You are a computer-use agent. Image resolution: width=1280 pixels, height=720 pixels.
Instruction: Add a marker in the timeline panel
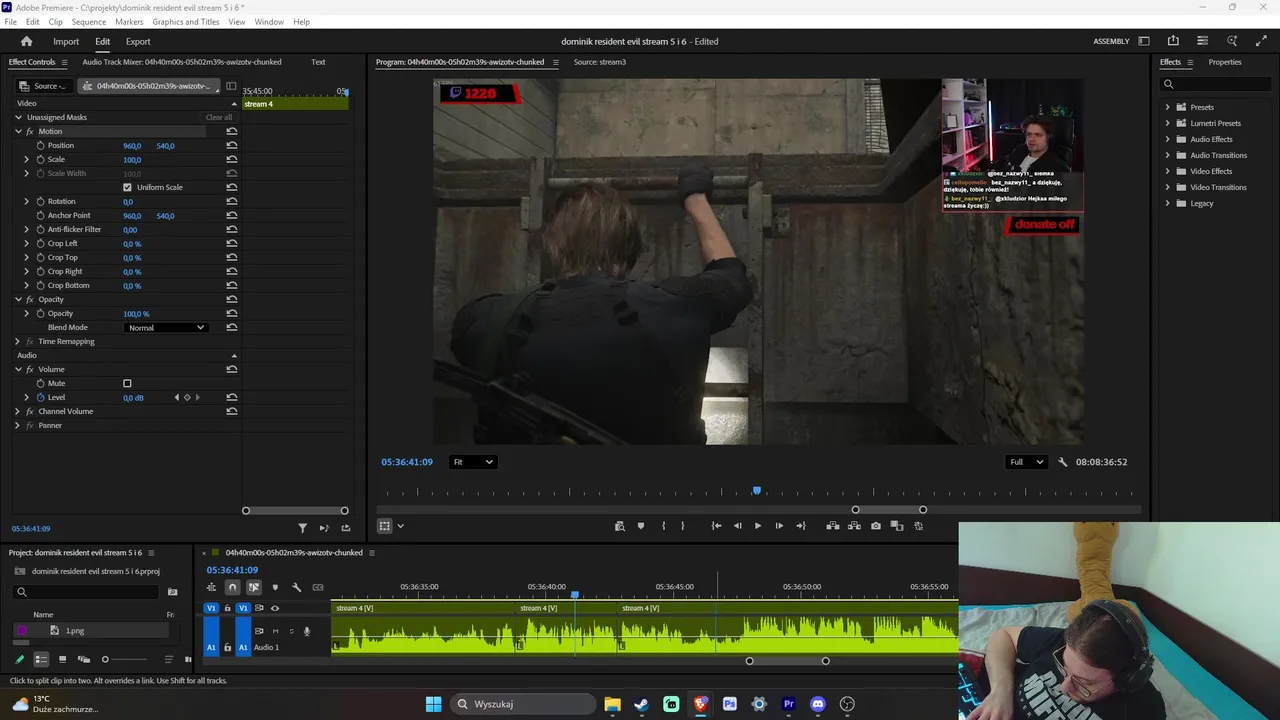click(275, 587)
